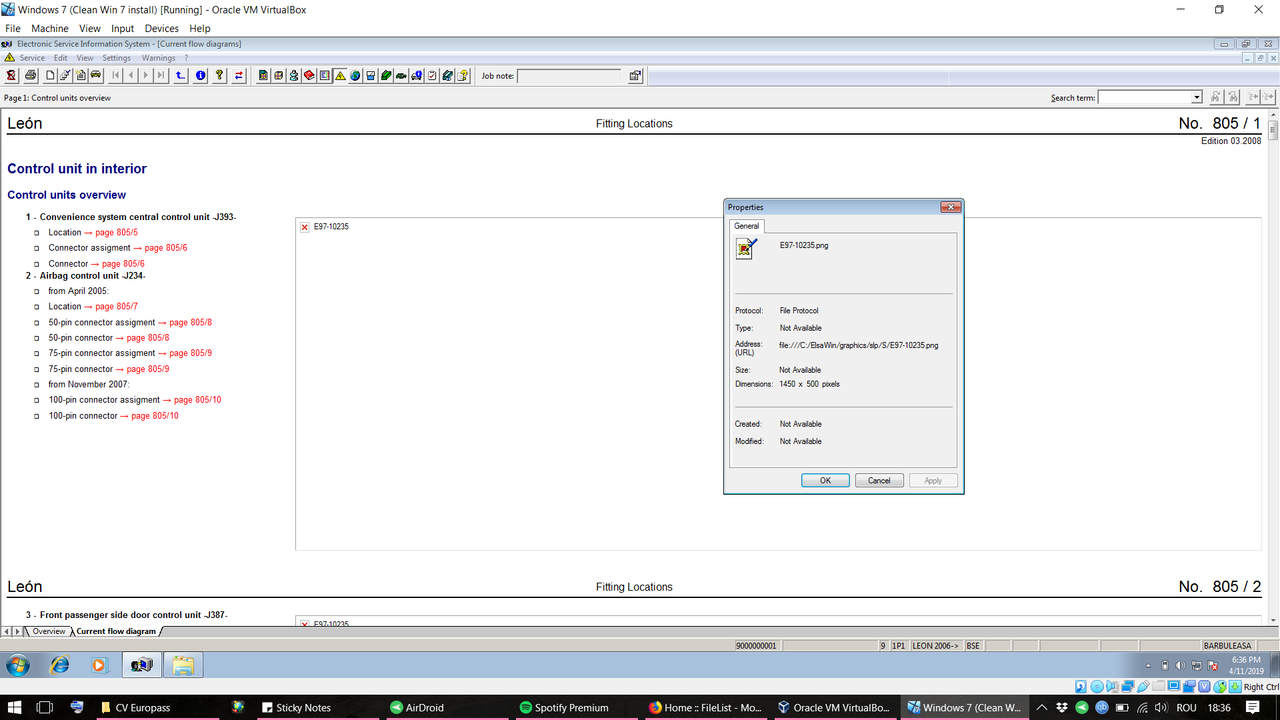
Task: Click into the Job note input field
Action: click(569, 75)
